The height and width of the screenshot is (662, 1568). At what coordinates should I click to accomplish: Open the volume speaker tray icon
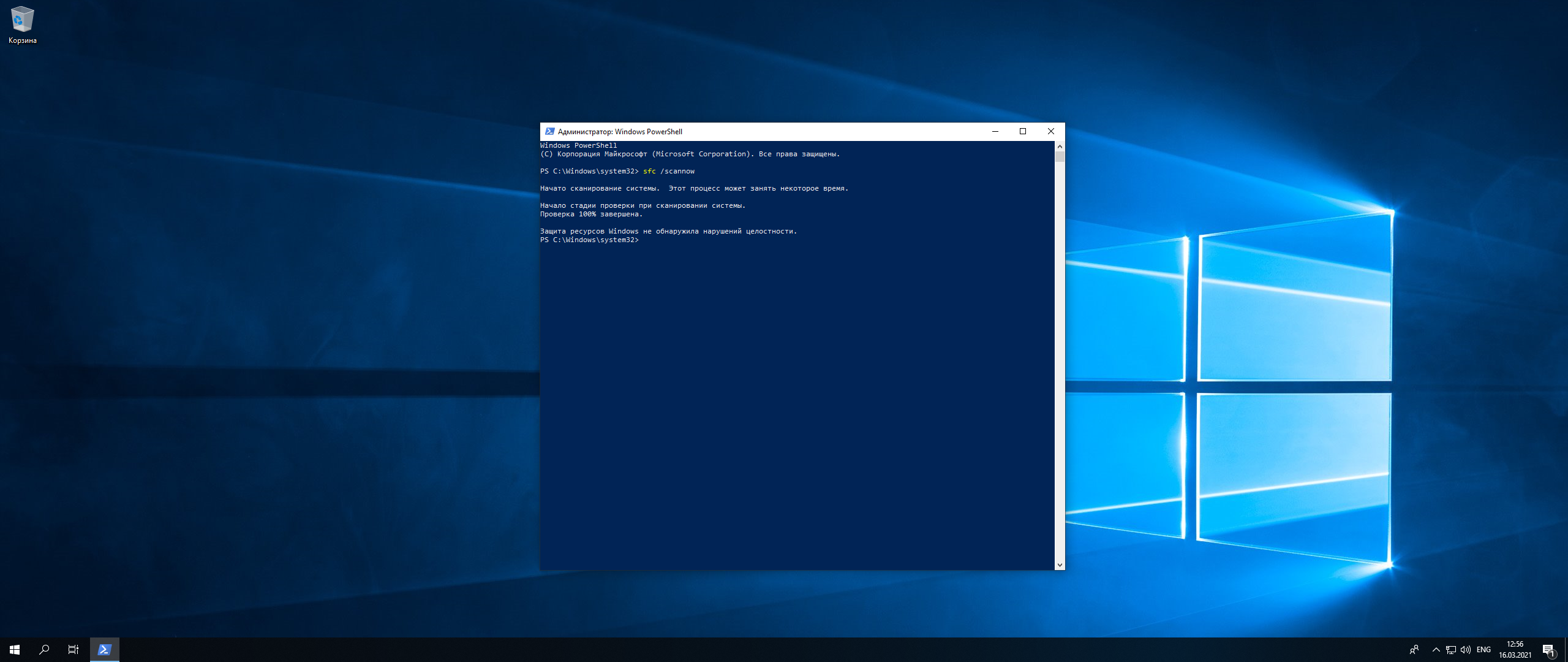[x=1466, y=650]
